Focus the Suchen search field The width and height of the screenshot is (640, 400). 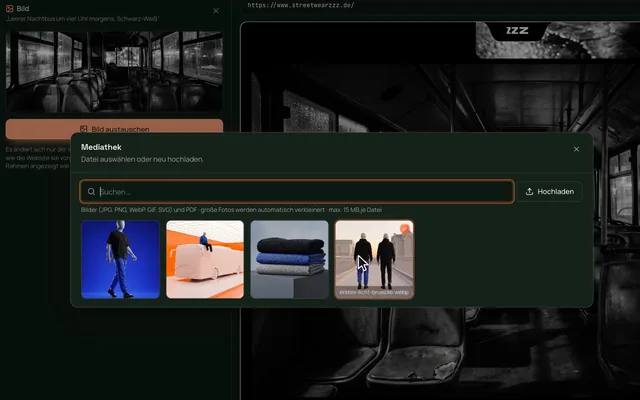click(x=297, y=191)
